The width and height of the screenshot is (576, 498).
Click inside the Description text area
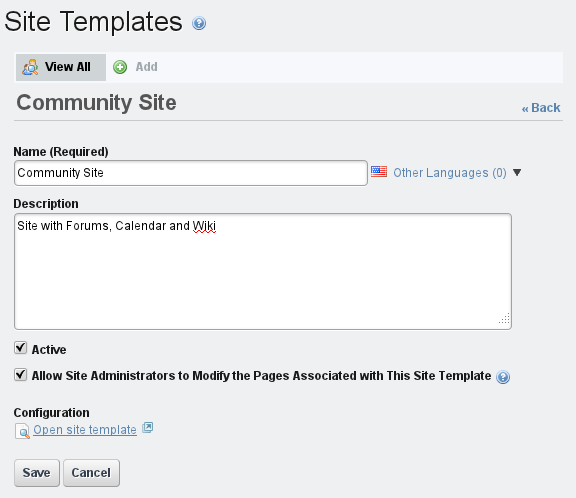[x=263, y=271]
